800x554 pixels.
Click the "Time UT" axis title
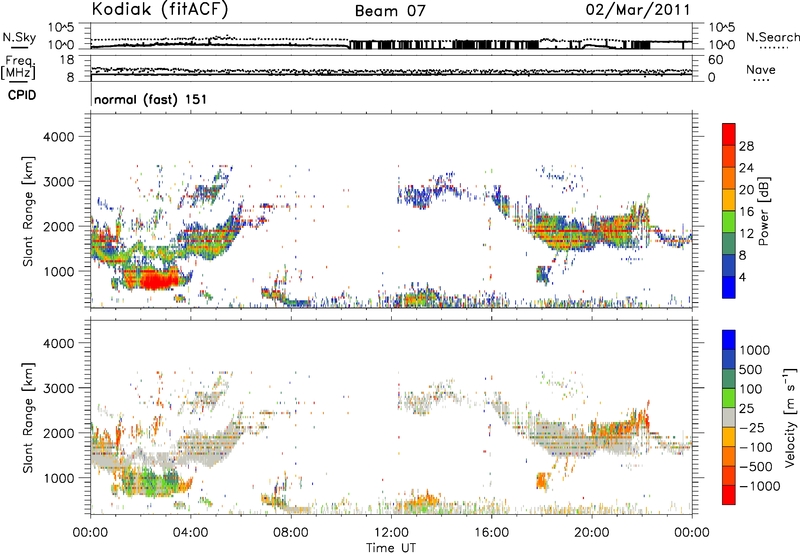391,548
